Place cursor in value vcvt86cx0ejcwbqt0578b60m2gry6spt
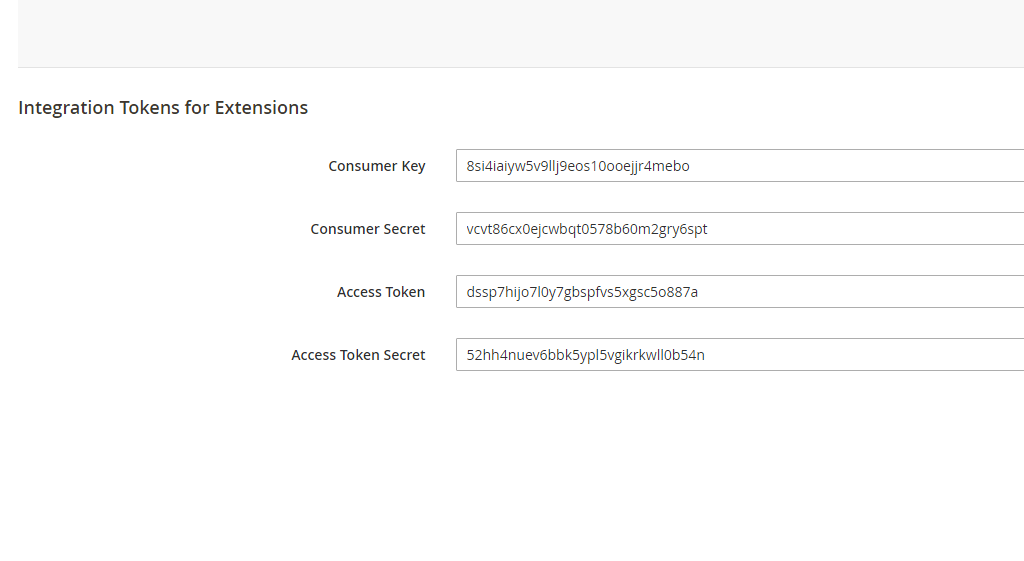 pos(586,229)
